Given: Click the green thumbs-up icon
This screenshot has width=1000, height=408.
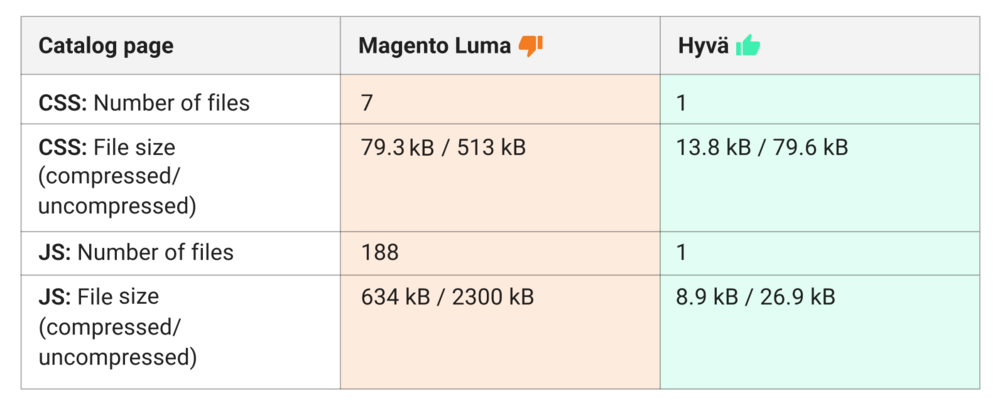Looking at the screenshot, I should point(748,45).
